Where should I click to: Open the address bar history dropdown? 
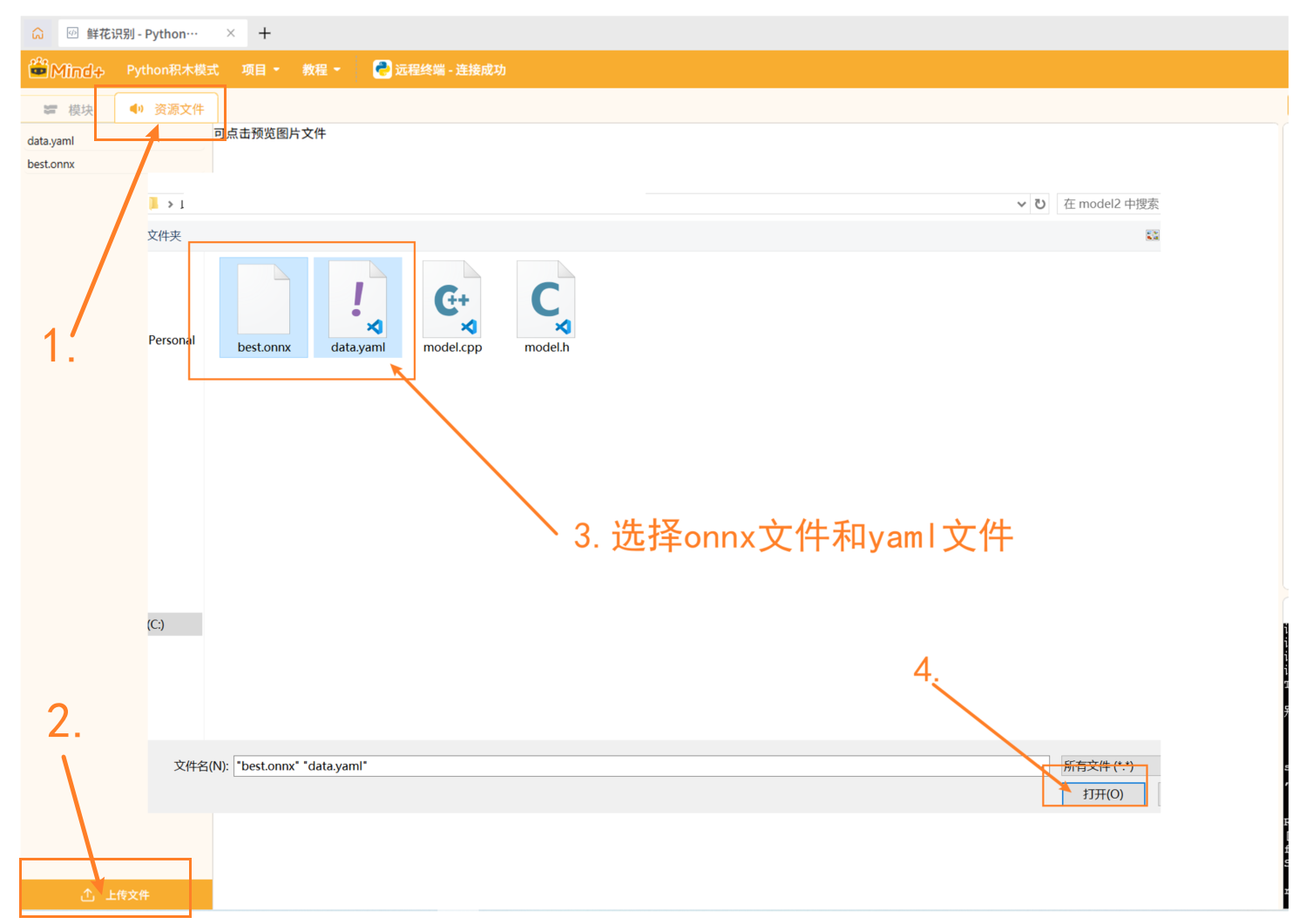point(1021,204)
